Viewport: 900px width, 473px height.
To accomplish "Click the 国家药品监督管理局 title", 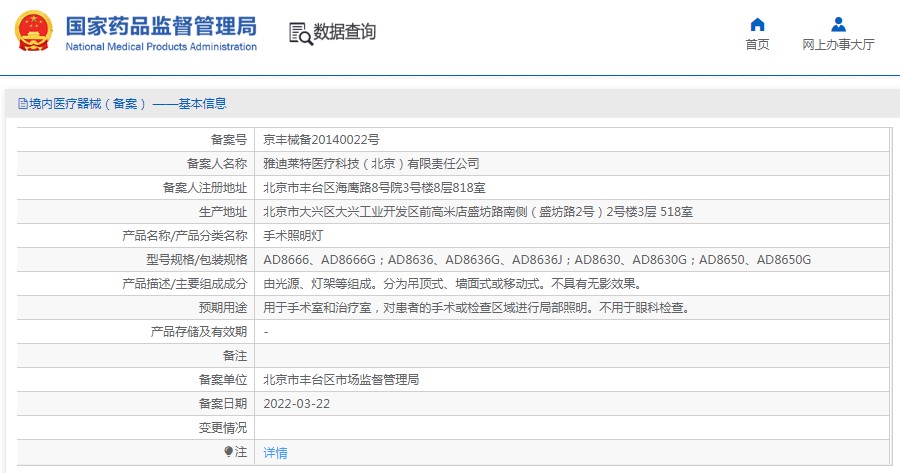I will pyautogui.click(x=161, y=26).
